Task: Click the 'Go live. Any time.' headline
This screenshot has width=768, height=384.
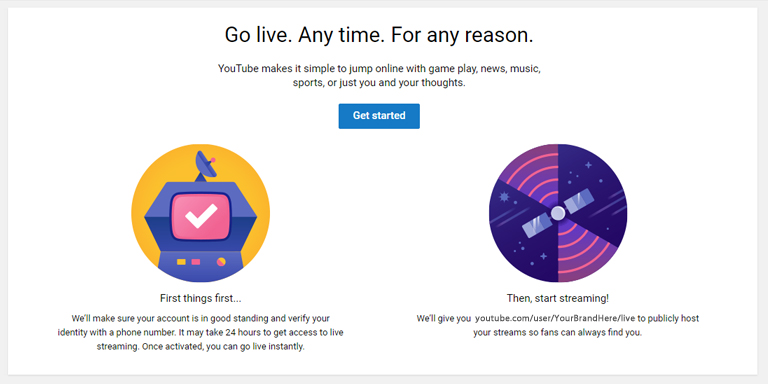Action: 379,35
